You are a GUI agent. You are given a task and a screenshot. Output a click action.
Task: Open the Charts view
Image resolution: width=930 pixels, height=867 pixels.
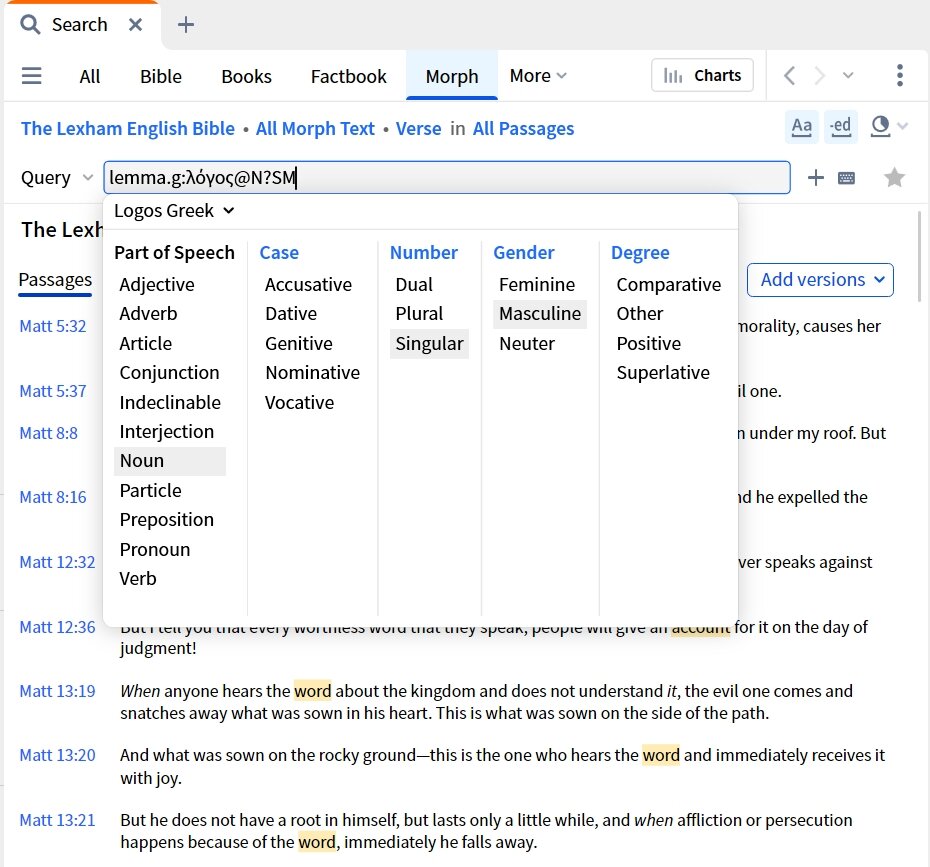click(702, 75)
